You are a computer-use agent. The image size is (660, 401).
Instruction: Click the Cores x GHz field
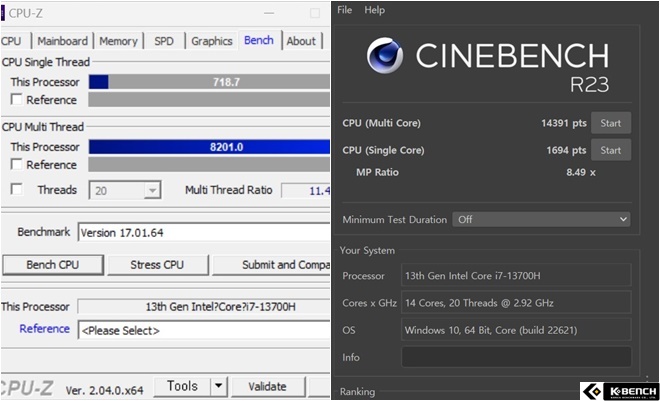tap(516, 303)
